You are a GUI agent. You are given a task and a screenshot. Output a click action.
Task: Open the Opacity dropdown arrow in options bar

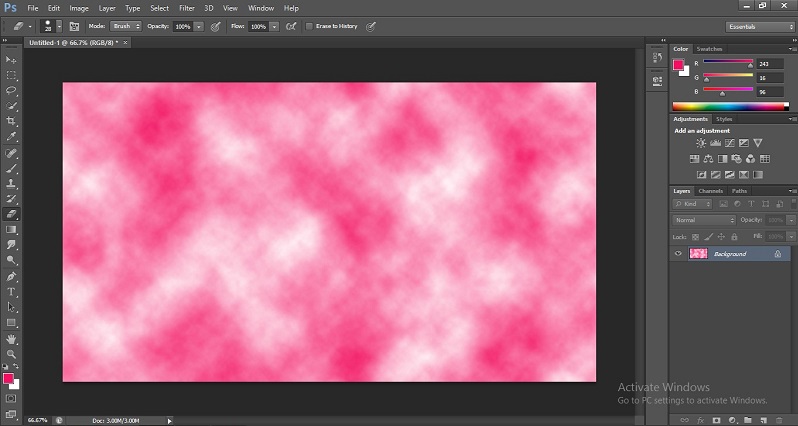click(199, 26)
